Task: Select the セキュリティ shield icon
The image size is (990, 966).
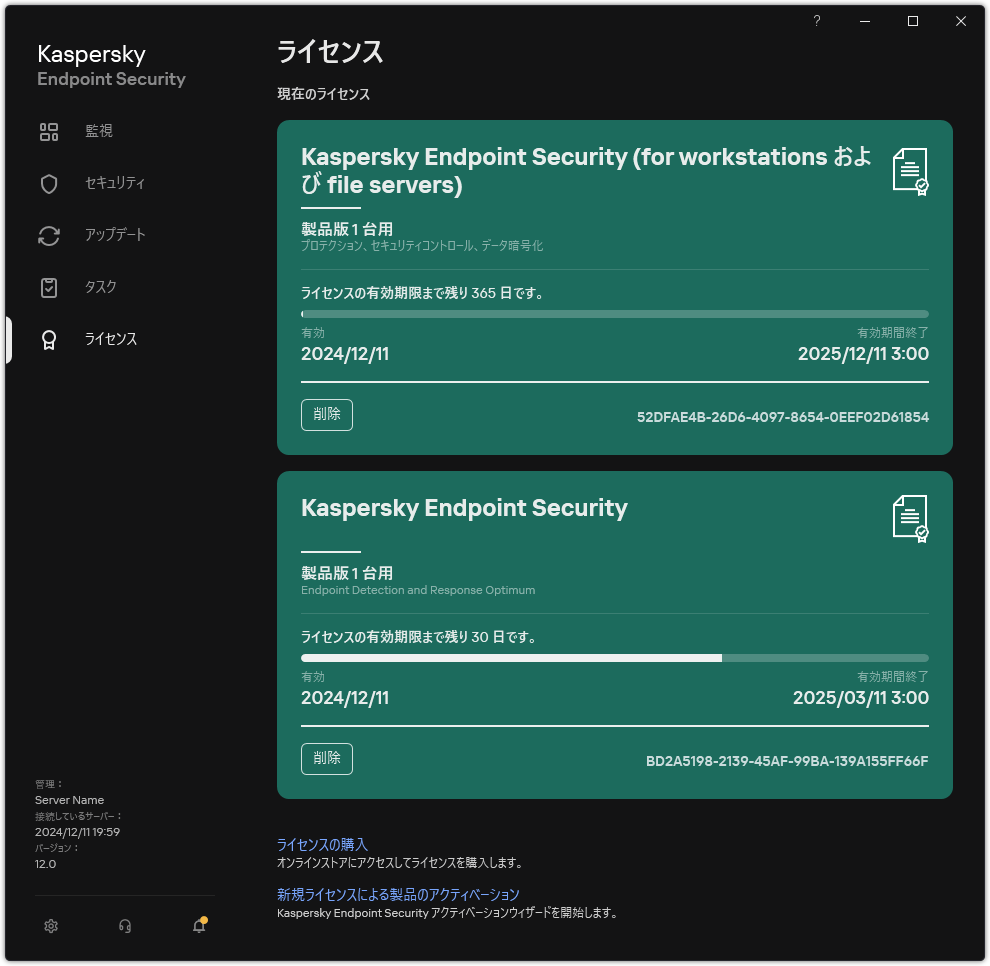Action: click(x=49, y=183)
